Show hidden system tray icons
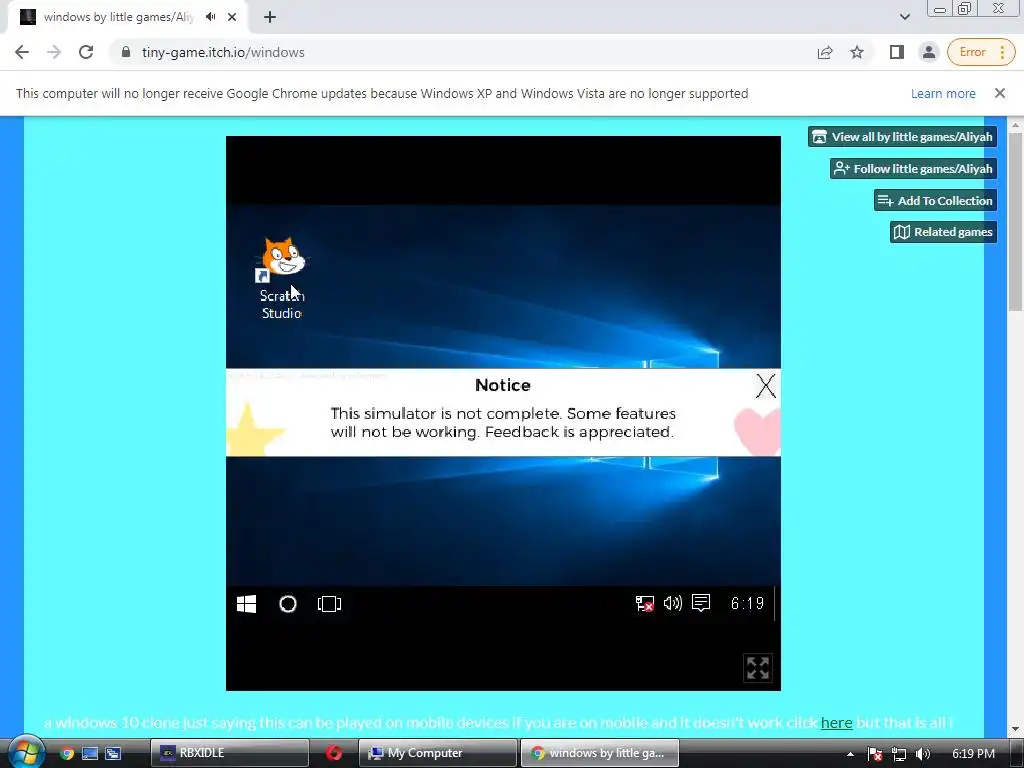Image resolution: width=1024 pixels, height=768 pixels. tap(850, 754)
